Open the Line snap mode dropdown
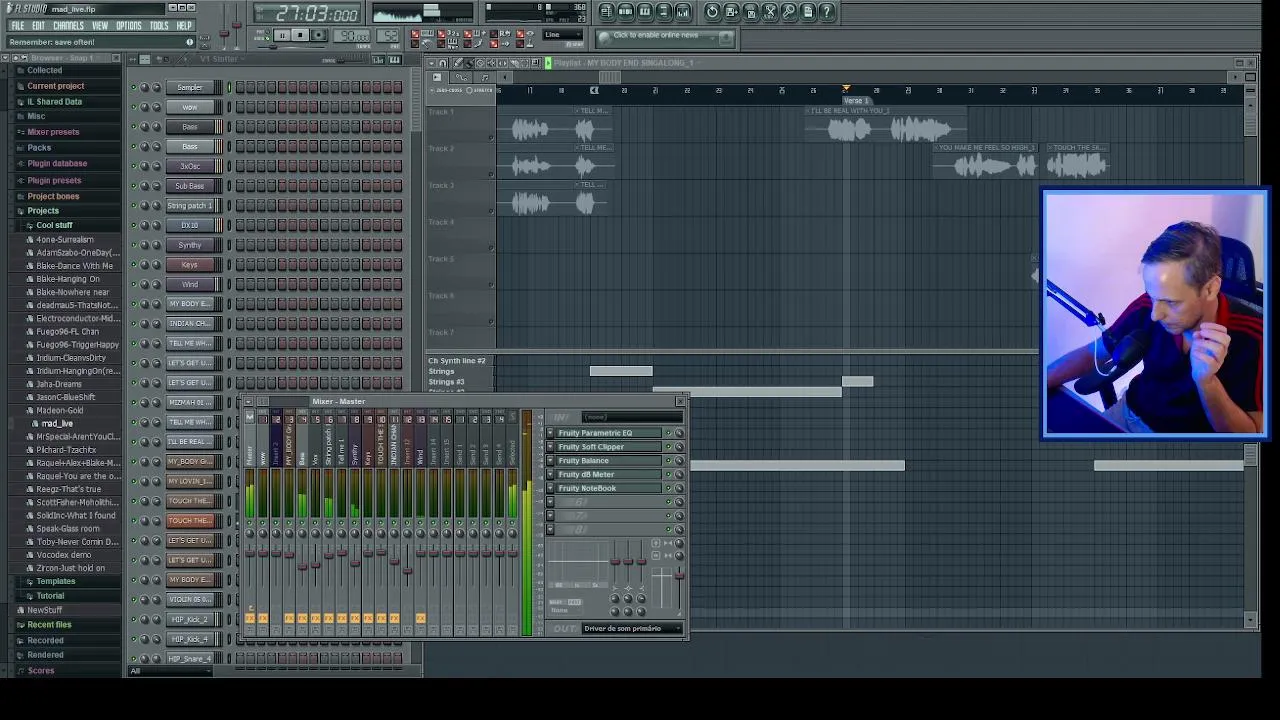 click(562, 34)
